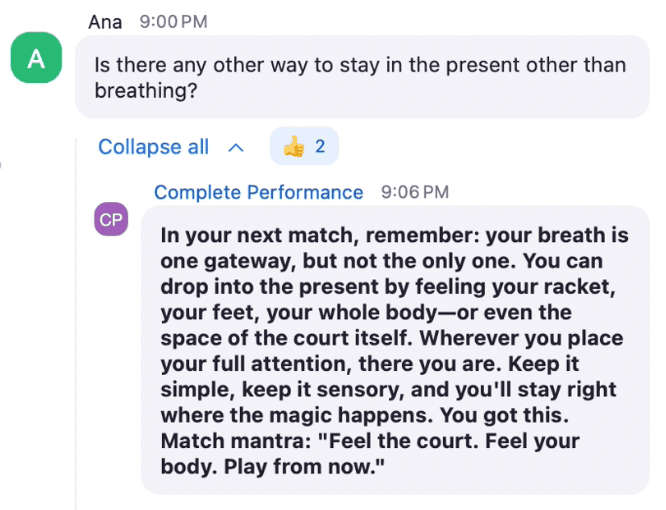Click the word "breathing?" in Ana's message
Viewport: 666px width, 510px height.
[x=146, y=90]
